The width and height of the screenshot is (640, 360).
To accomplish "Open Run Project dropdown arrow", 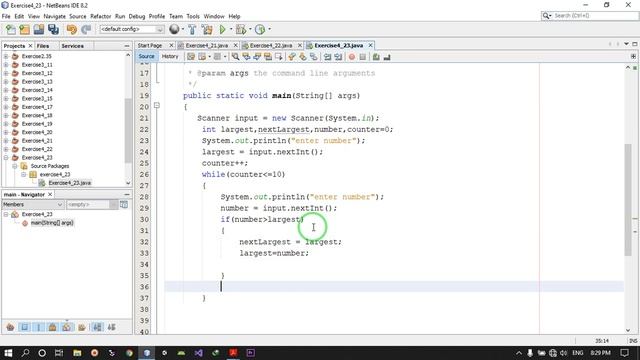I will point(231,29).
